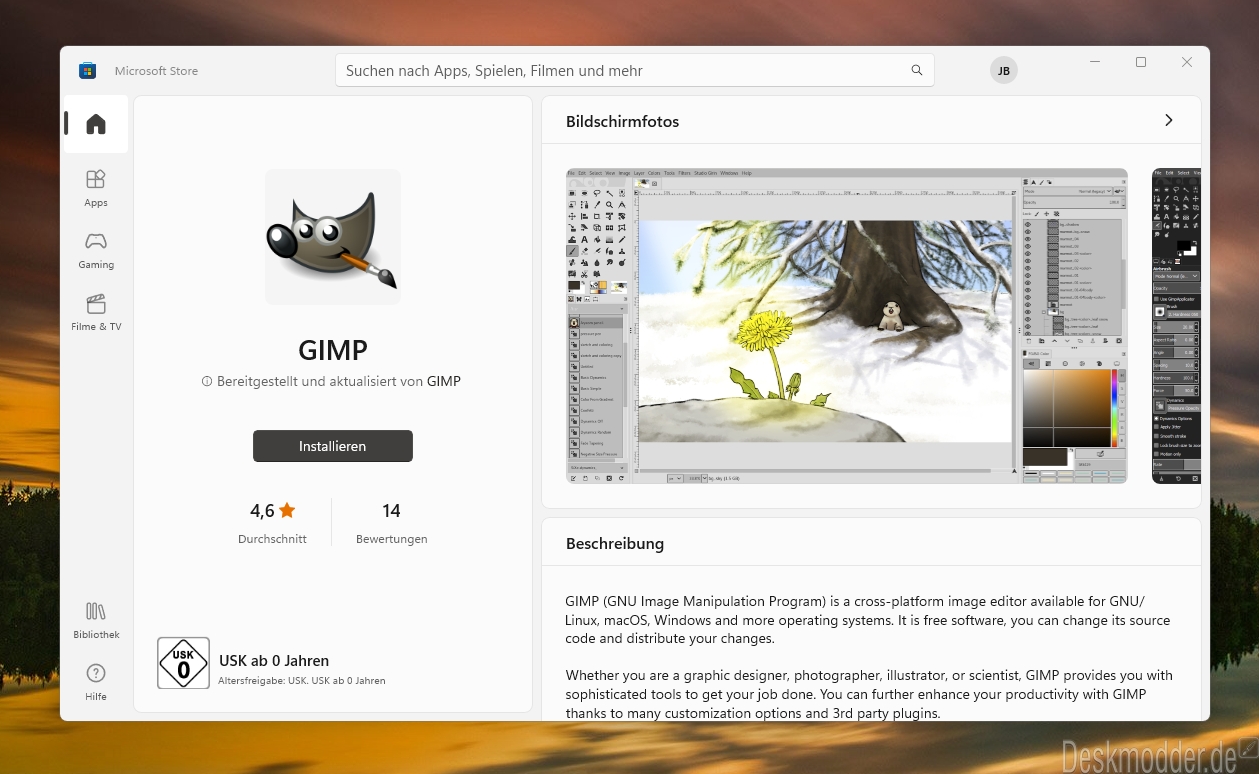Go to the Home page in sidebar
The width and height of the screenshot is (1259, 774).
click(x=96, y=124)
